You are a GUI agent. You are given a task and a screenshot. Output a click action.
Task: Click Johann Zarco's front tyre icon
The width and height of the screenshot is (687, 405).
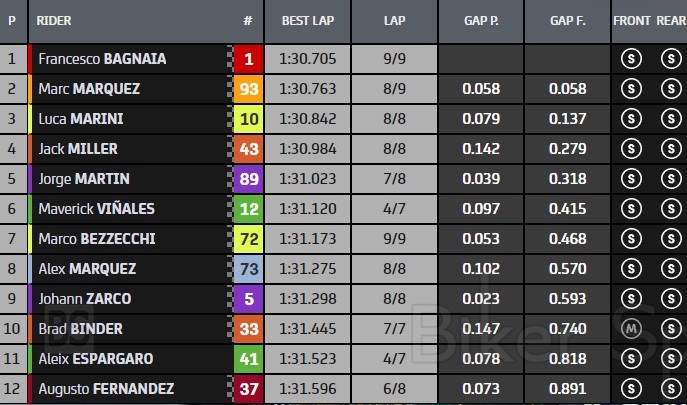pos(631,299)
